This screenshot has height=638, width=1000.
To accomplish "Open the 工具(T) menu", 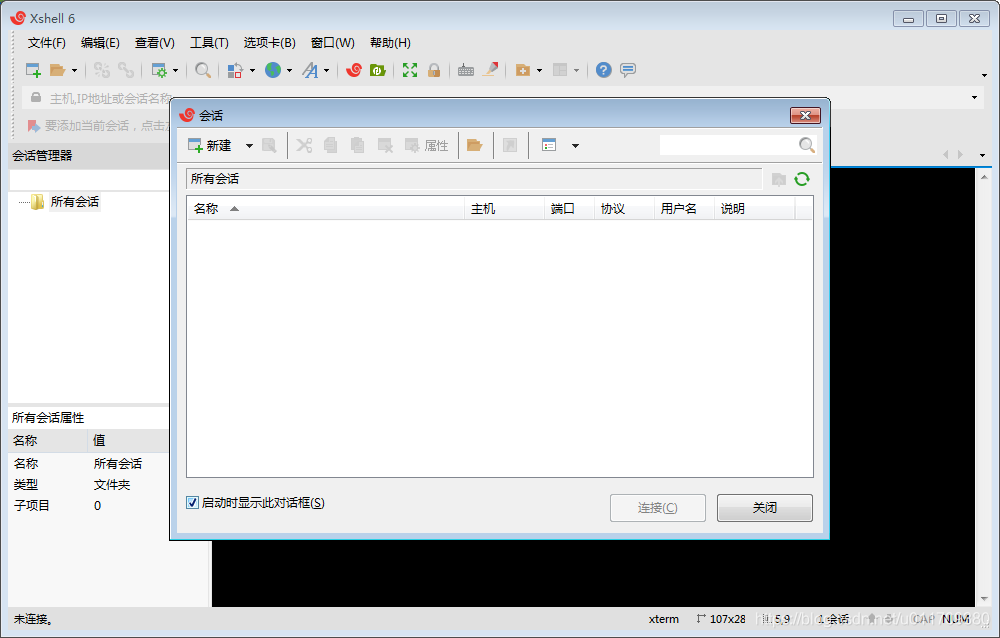I will [209, 43].
